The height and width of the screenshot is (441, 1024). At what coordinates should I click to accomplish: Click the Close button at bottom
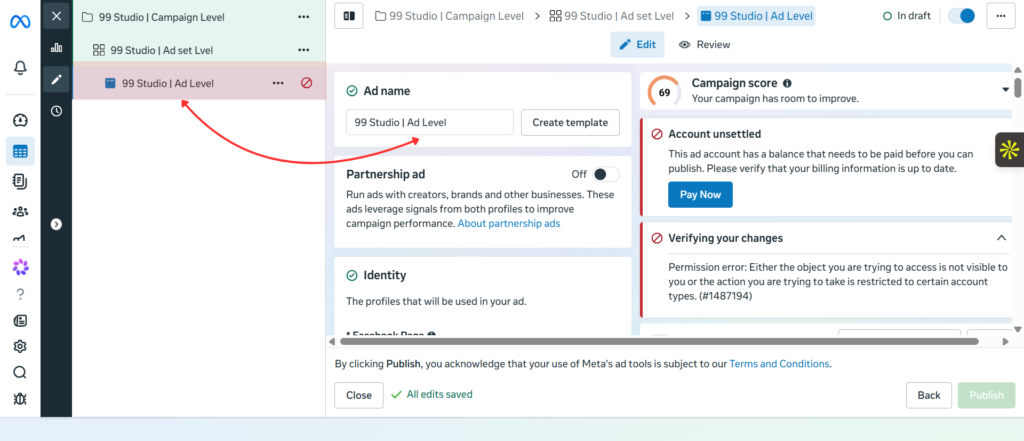coord(359,395)
